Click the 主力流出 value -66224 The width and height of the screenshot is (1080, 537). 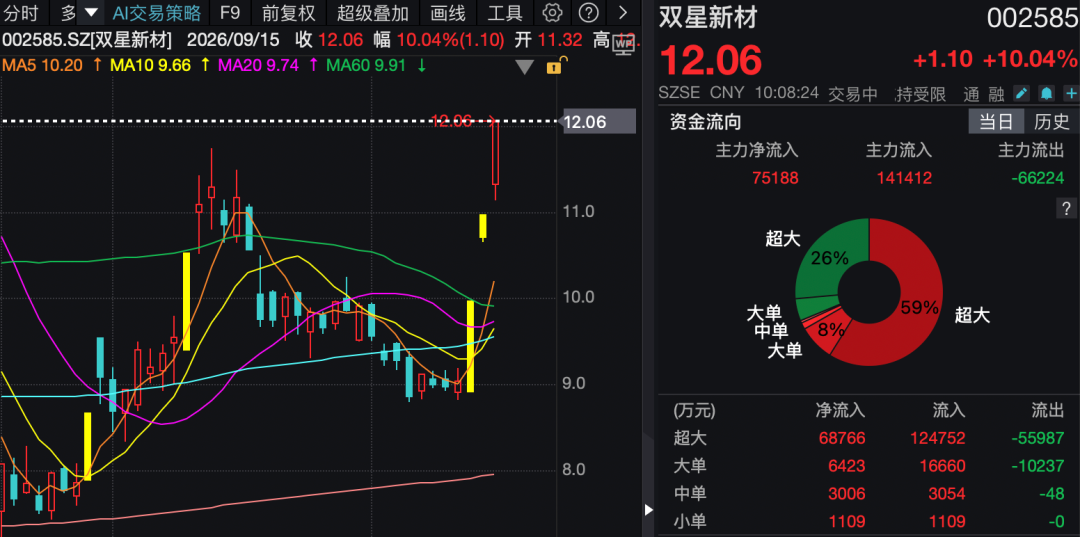click(x=1037, y=178)
